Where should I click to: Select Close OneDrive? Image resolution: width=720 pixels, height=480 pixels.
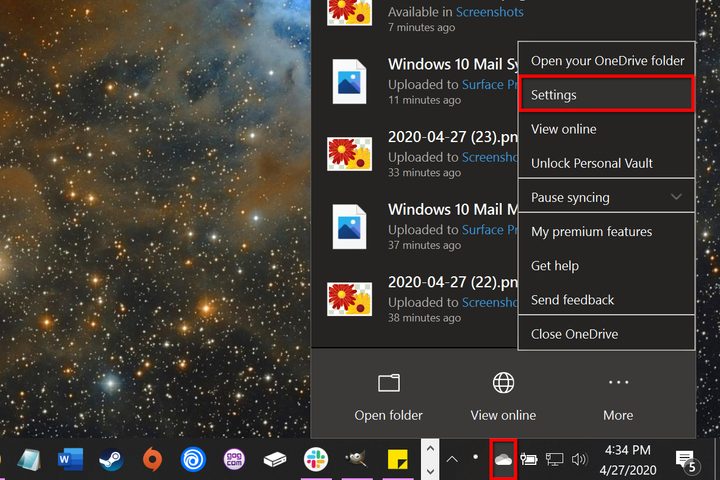pos(606,334)
